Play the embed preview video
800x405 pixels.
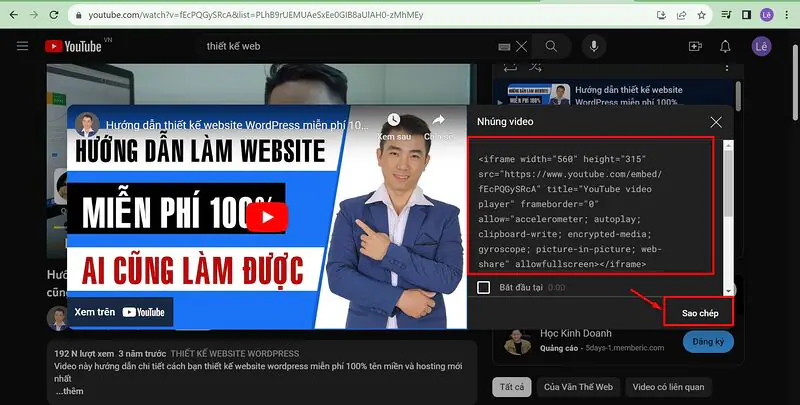(x=267, y=217)
